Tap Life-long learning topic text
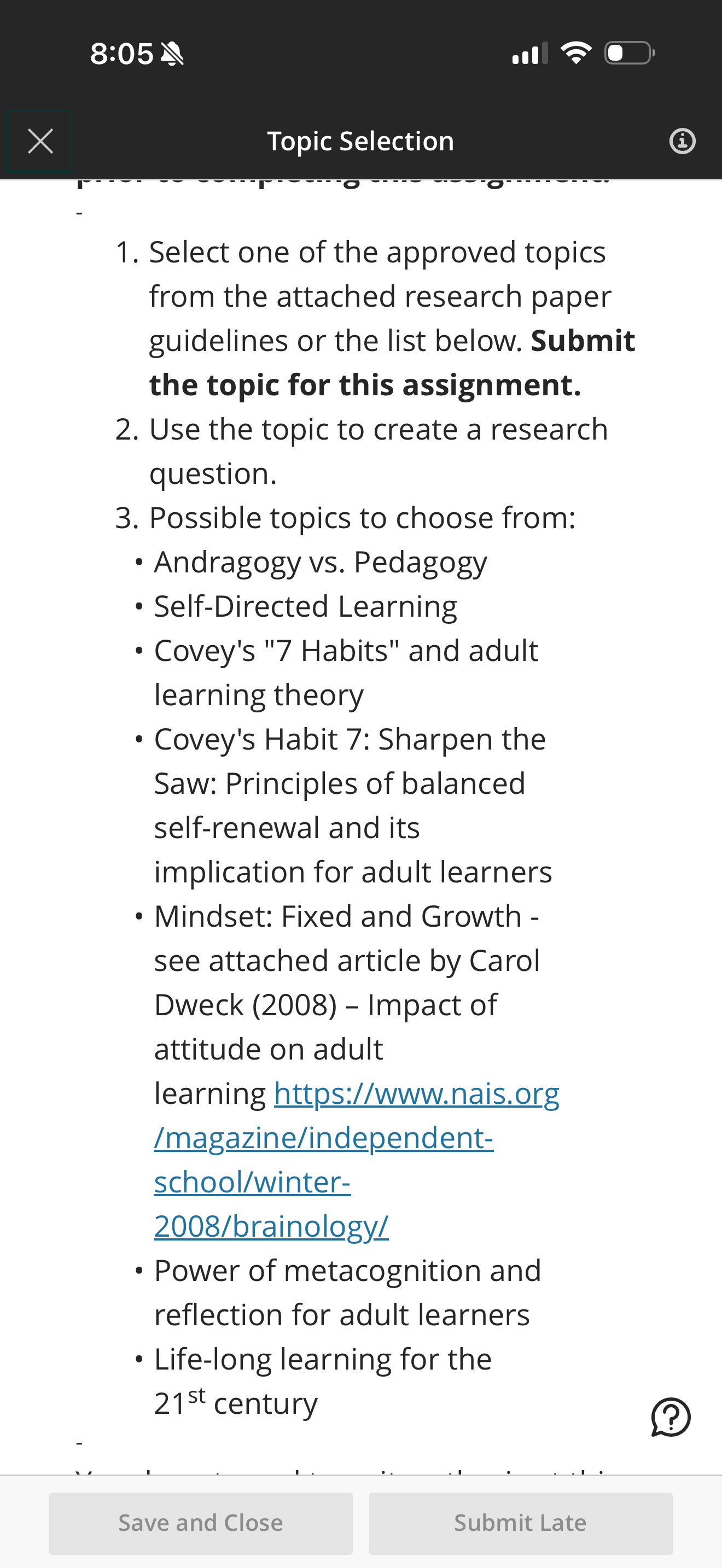Screen dimensions: 722x1568 pyautogui.click(x=323, y=1381)
